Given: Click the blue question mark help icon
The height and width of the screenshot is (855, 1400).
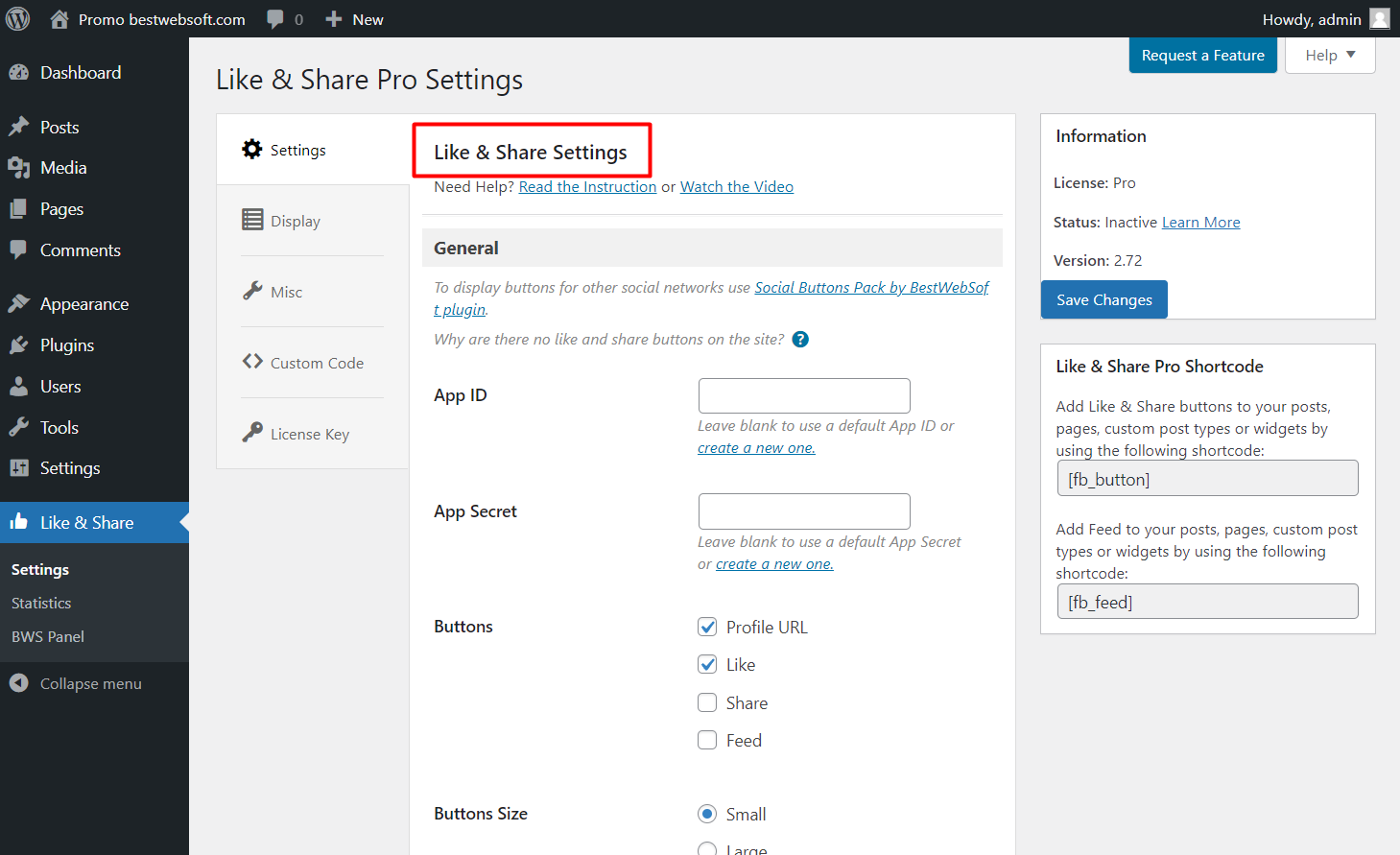Looking at the screenshot, I should coord(800,340).
